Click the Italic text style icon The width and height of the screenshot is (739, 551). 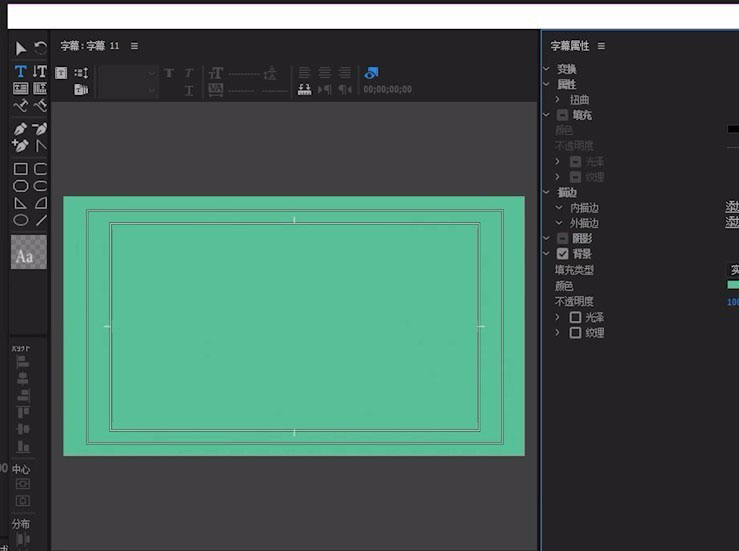coord(189,73)
